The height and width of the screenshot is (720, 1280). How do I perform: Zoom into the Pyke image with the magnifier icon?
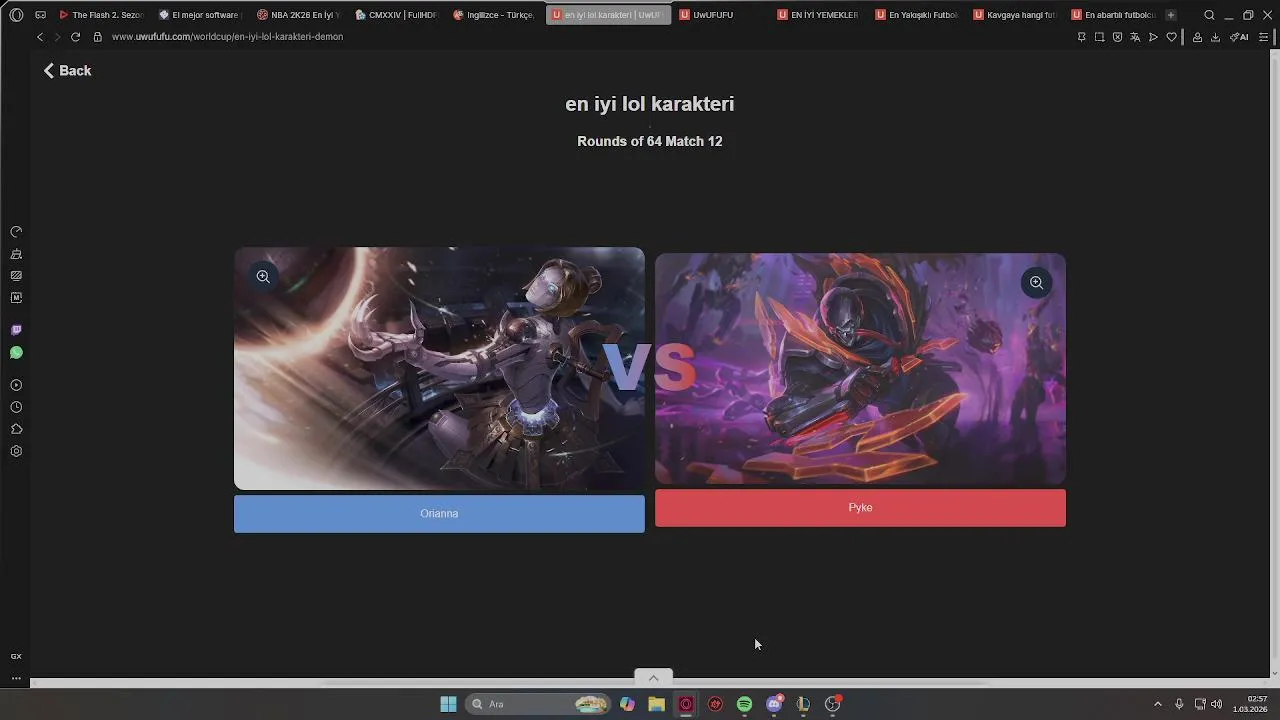tap(1036, 283)
